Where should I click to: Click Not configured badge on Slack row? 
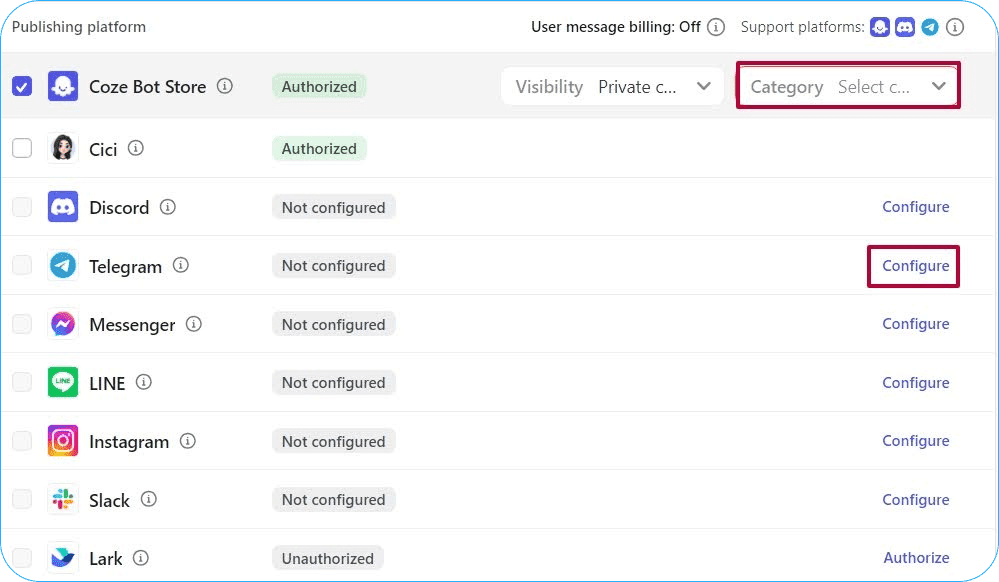pyautogui.click(x=333, y=500)
